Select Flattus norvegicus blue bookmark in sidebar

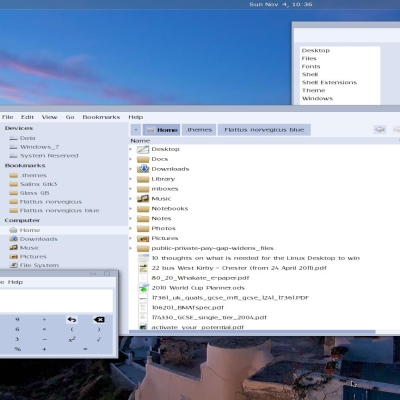59,211
